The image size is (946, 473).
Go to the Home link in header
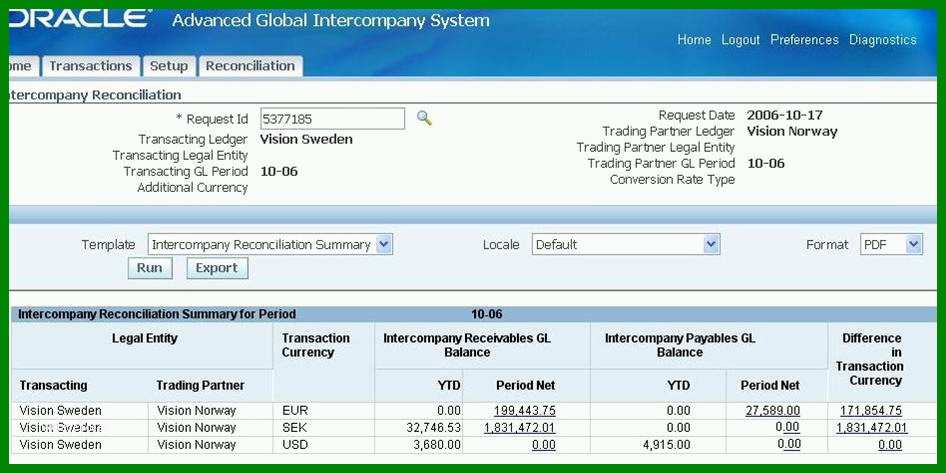tap(694, 40)
